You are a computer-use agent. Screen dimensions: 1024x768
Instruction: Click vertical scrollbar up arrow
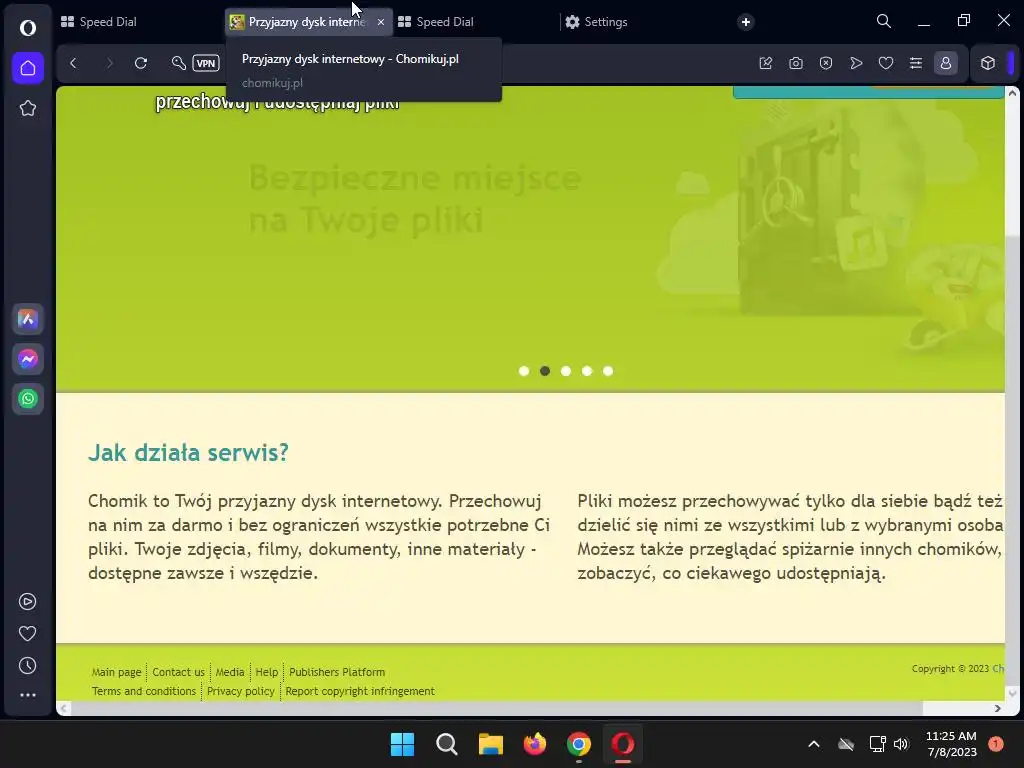click(1012, 93)
